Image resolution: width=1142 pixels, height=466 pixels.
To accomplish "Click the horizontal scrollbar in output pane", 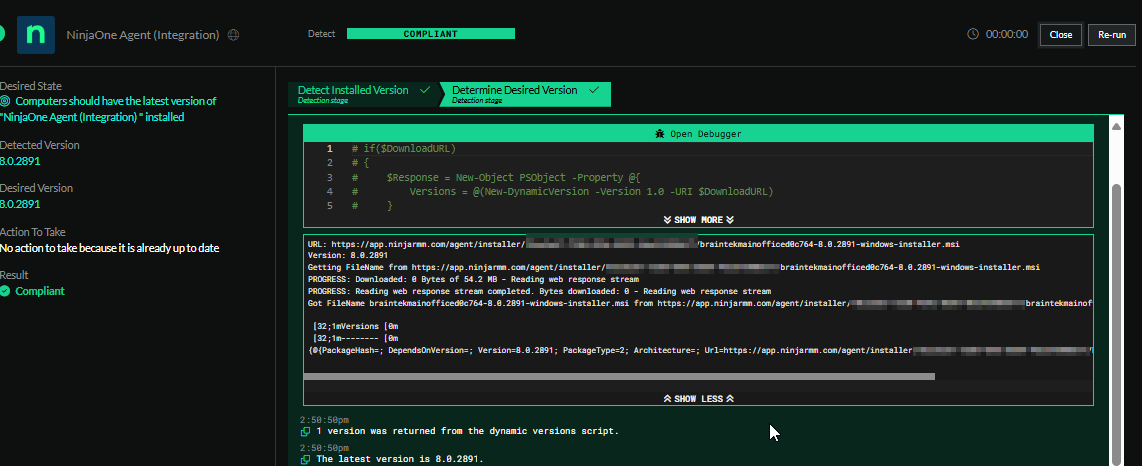I will click(619, 376).
